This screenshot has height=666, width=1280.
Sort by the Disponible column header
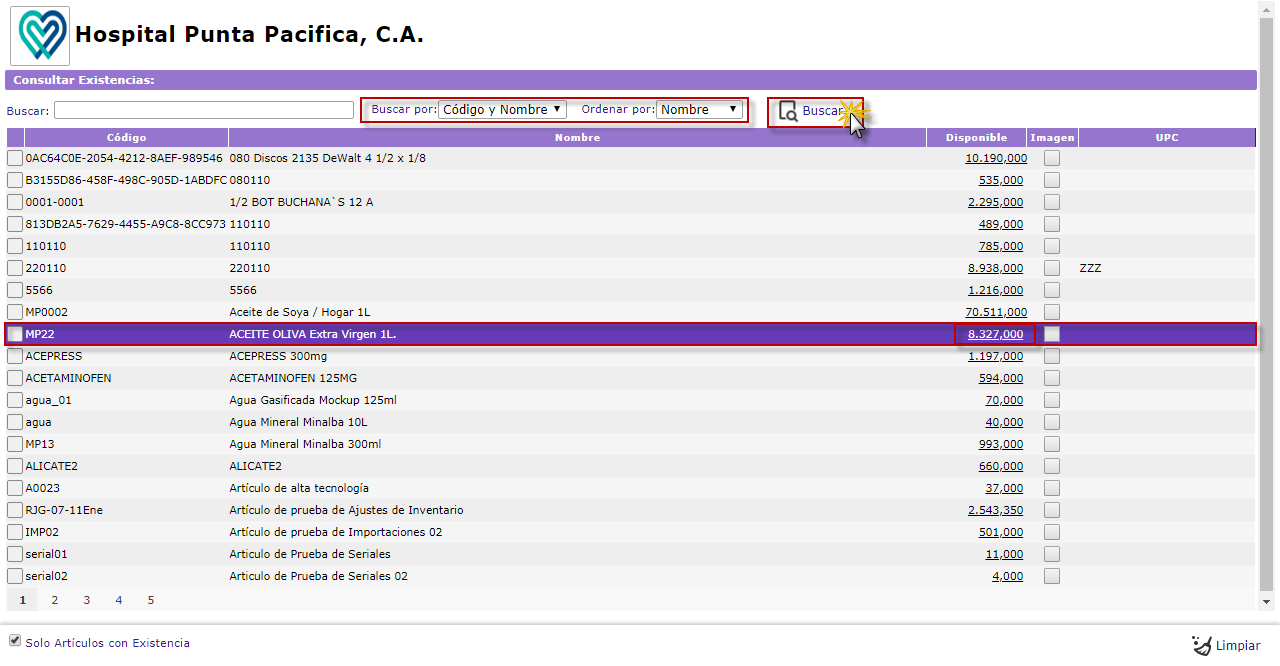[976, 138]
